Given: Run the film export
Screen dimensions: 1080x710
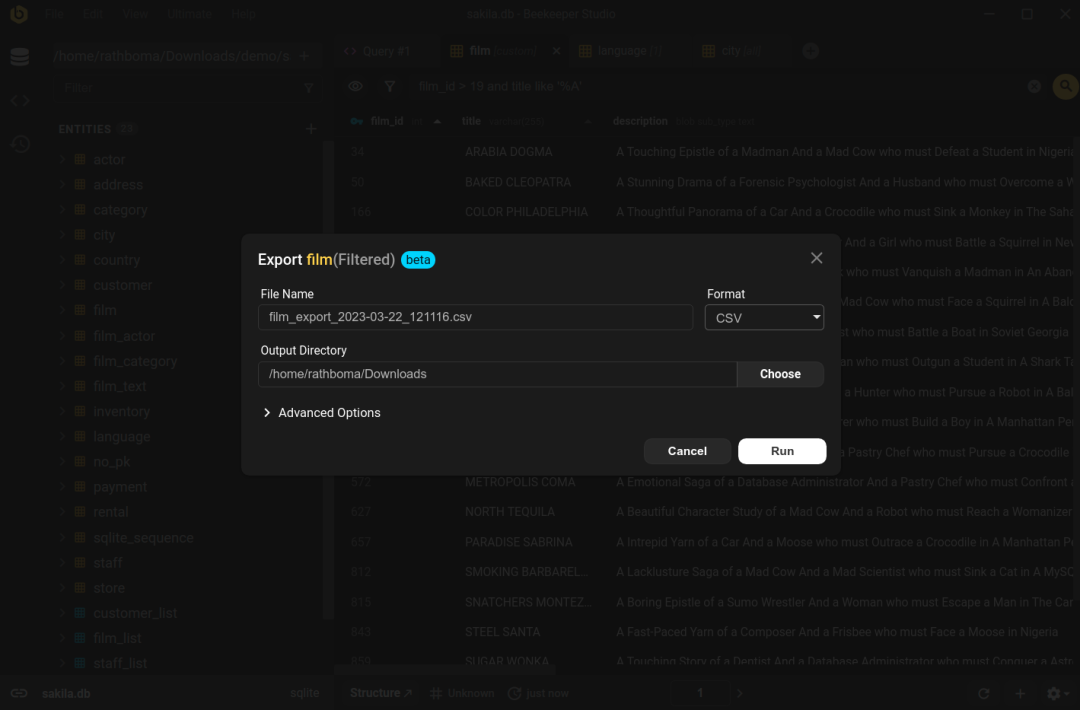Looking at the screenshot, I should click(x=782, y=451).
